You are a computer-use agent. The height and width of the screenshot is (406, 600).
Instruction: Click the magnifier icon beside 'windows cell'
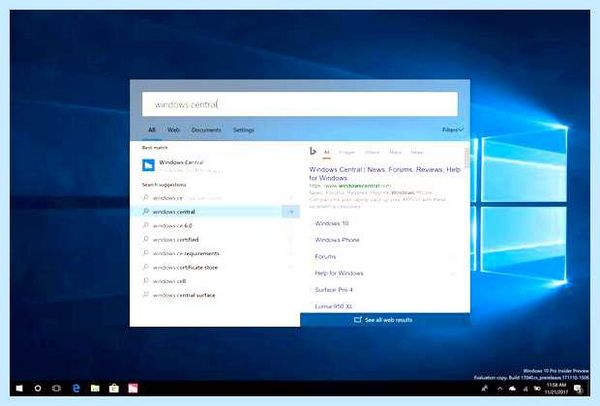coord(145,281)
